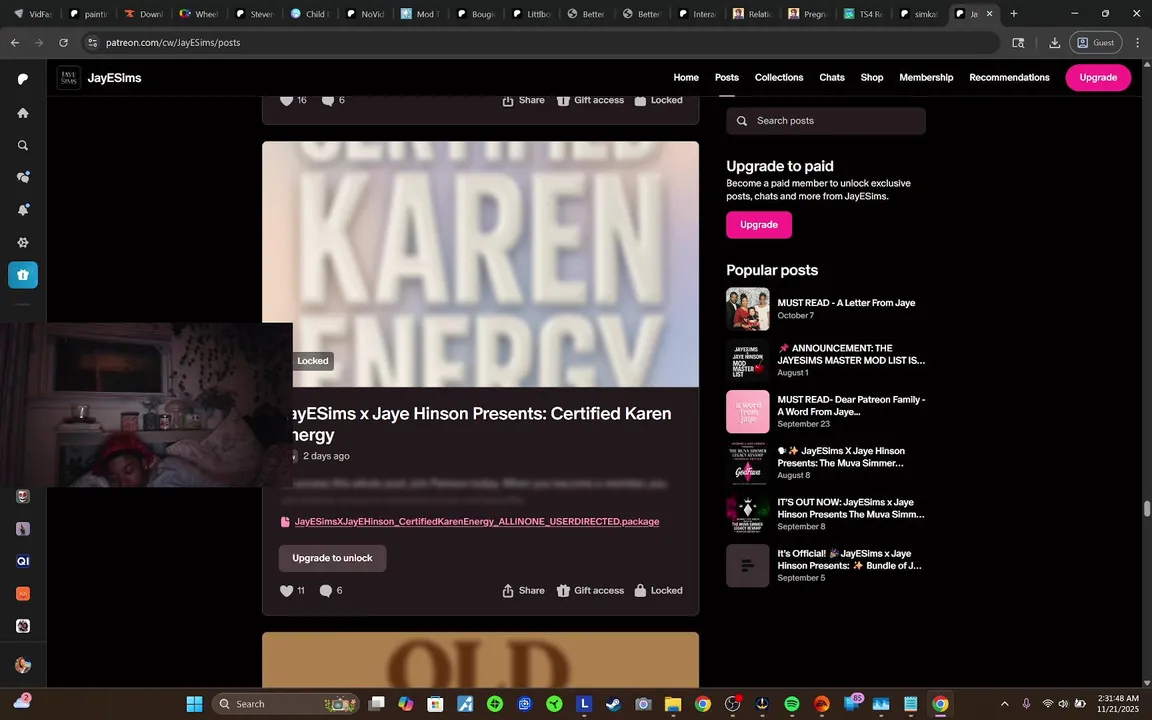
Task: Open the CertifiedKarenEnergy .package file link
Action: point(476,522)
